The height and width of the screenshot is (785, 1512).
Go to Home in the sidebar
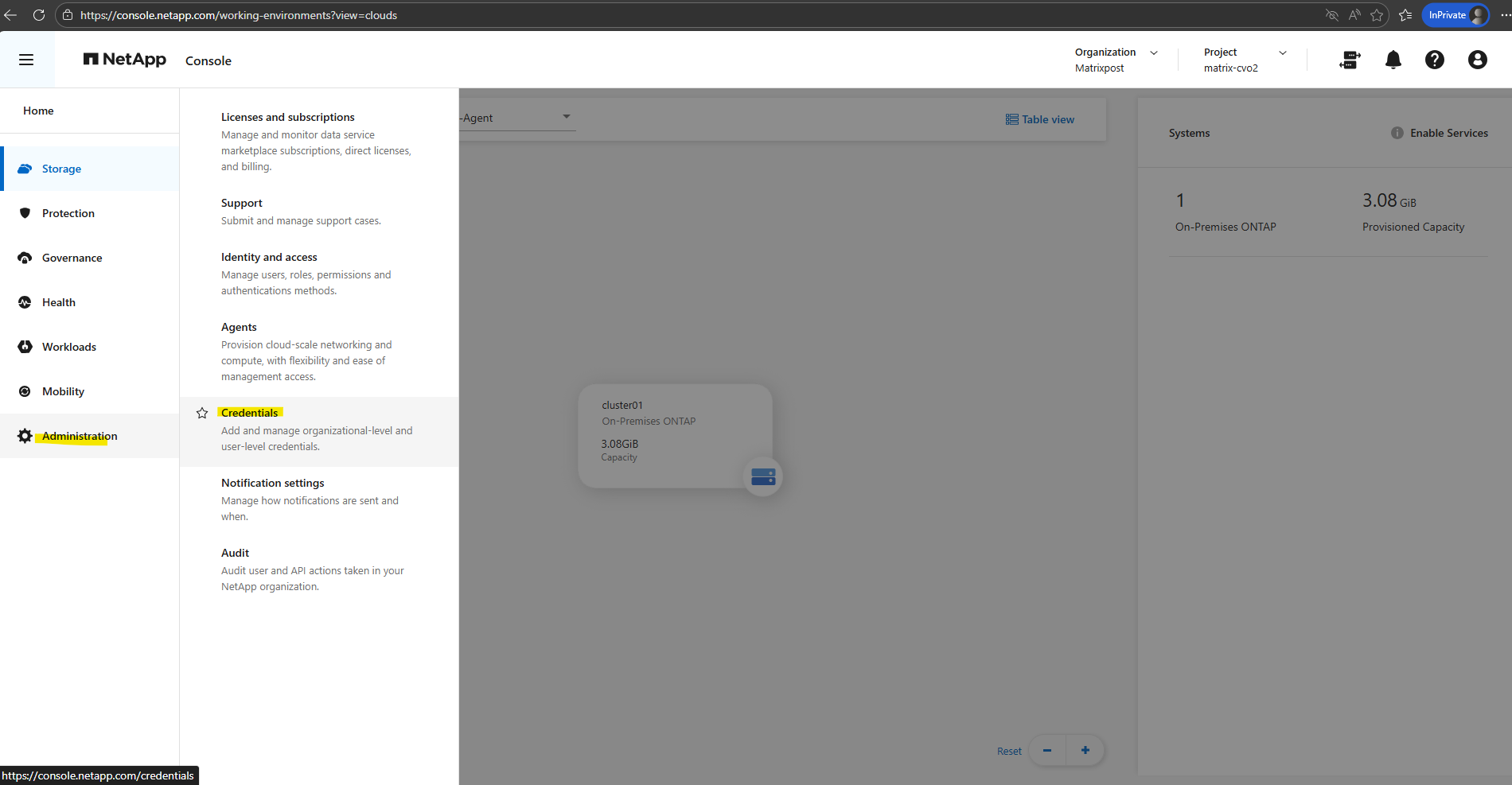point(38,111)
